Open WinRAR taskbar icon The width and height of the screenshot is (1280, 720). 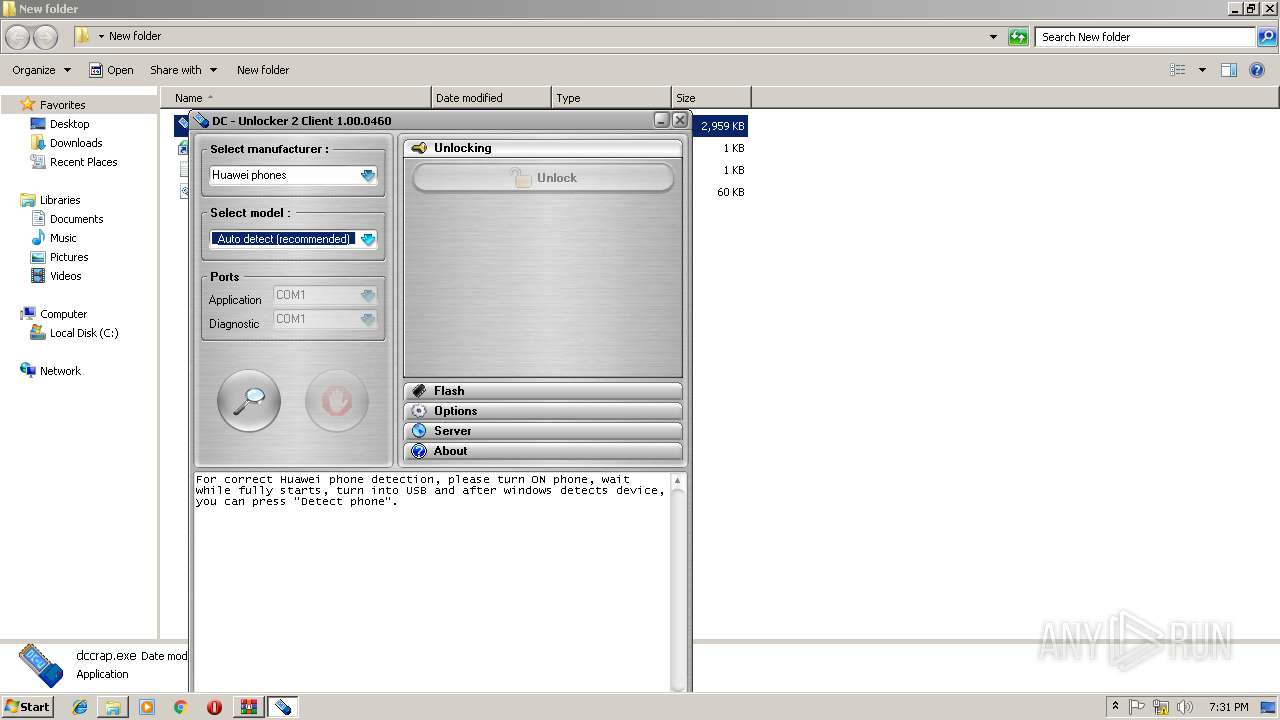click(248, 707)
